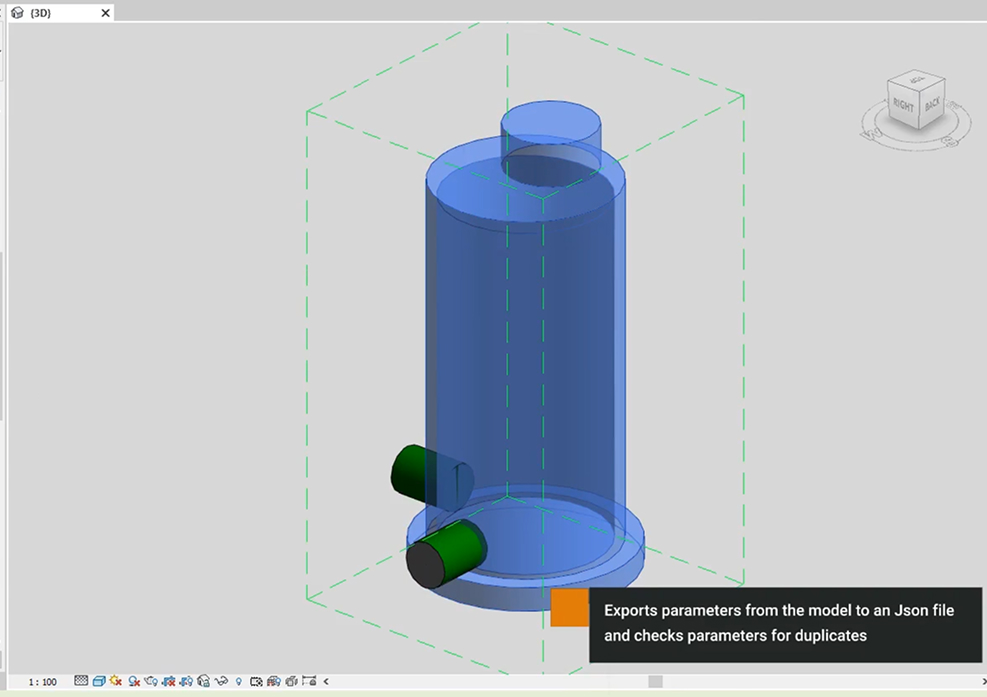Open the Visual Style menu
The height and width of the screenshot is (697, 987).
point(99,682)
